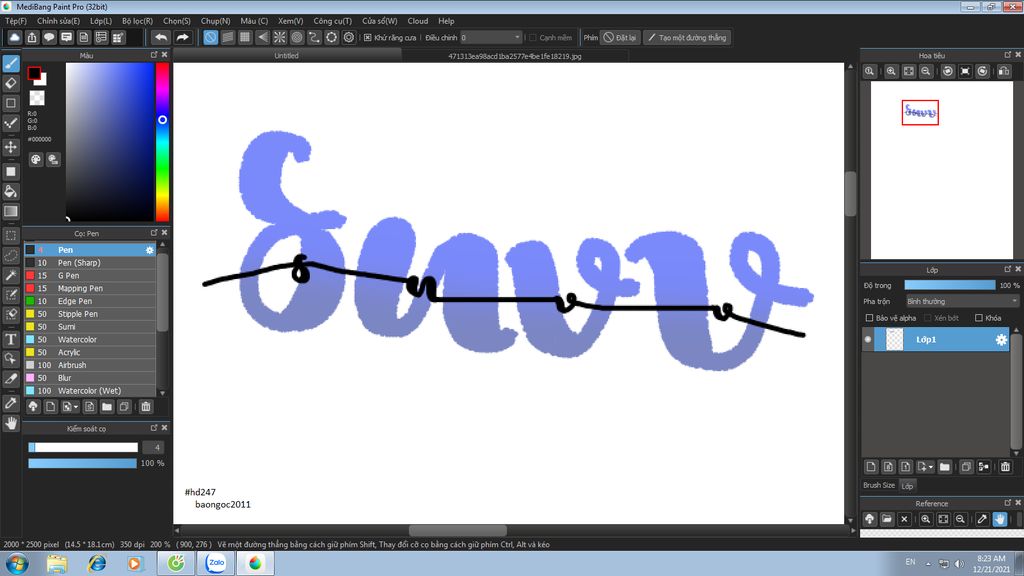1024x576 pixels.
Task: Delete brush using the trash icon
Action: coord(146,407)
